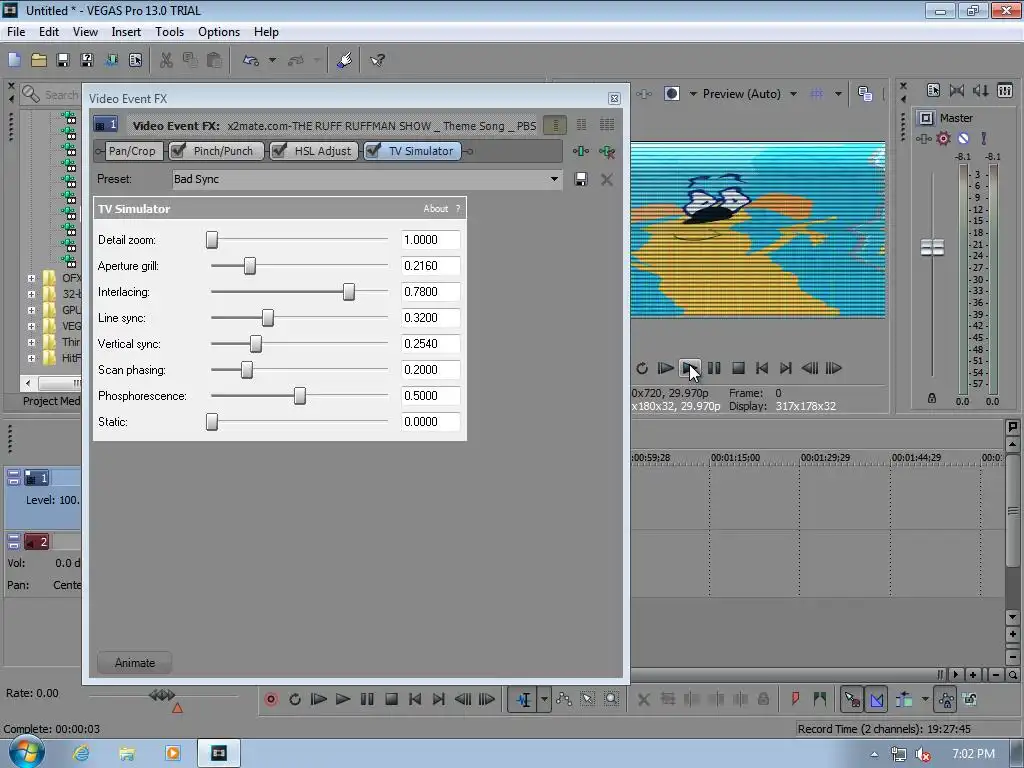
Task: Select the Envelope Edit tool
Action: point(564,699)
